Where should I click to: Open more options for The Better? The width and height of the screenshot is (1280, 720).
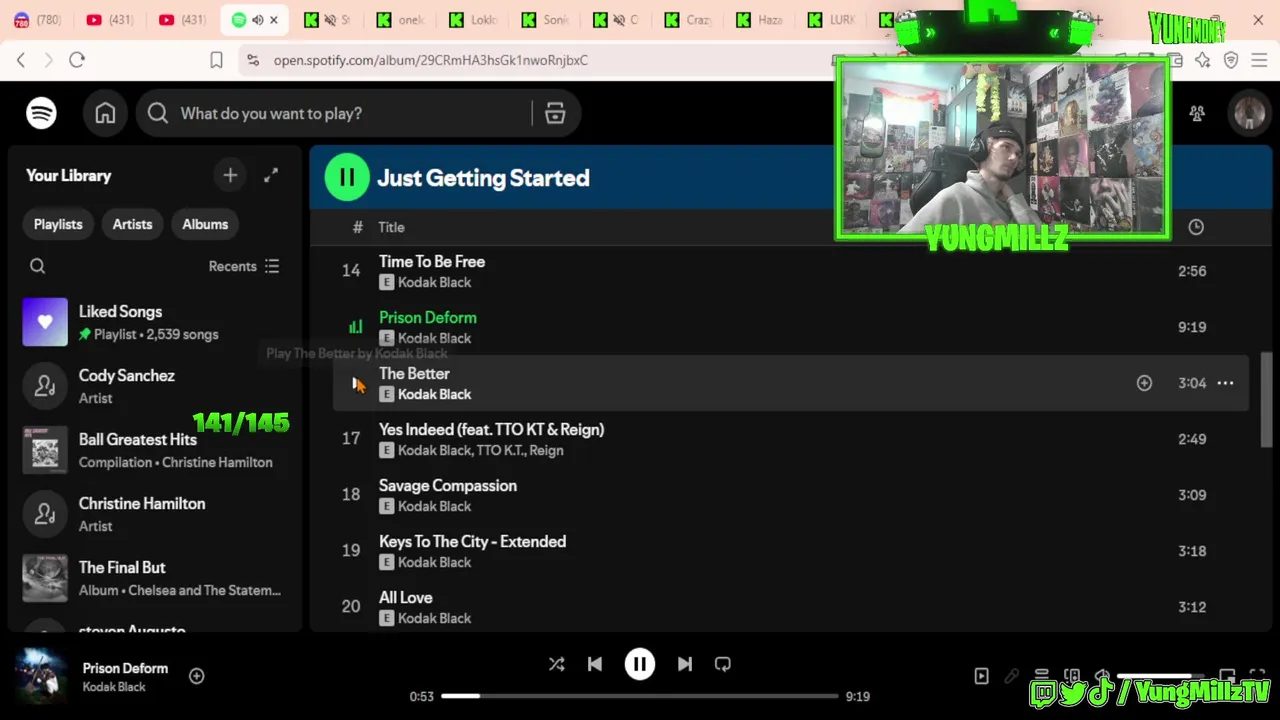tap(1225, 383)
